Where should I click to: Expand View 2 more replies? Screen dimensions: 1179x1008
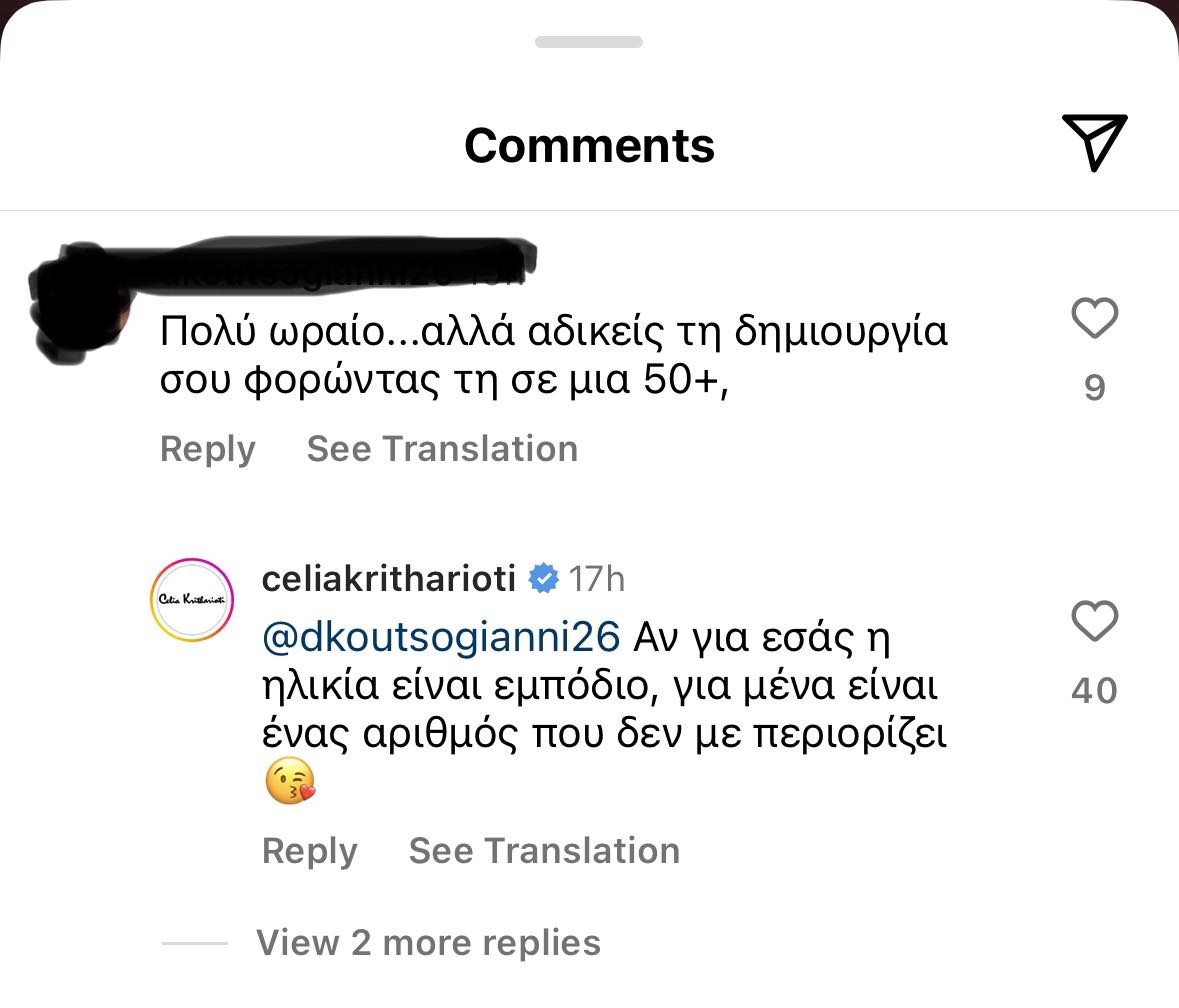[428, 943]
